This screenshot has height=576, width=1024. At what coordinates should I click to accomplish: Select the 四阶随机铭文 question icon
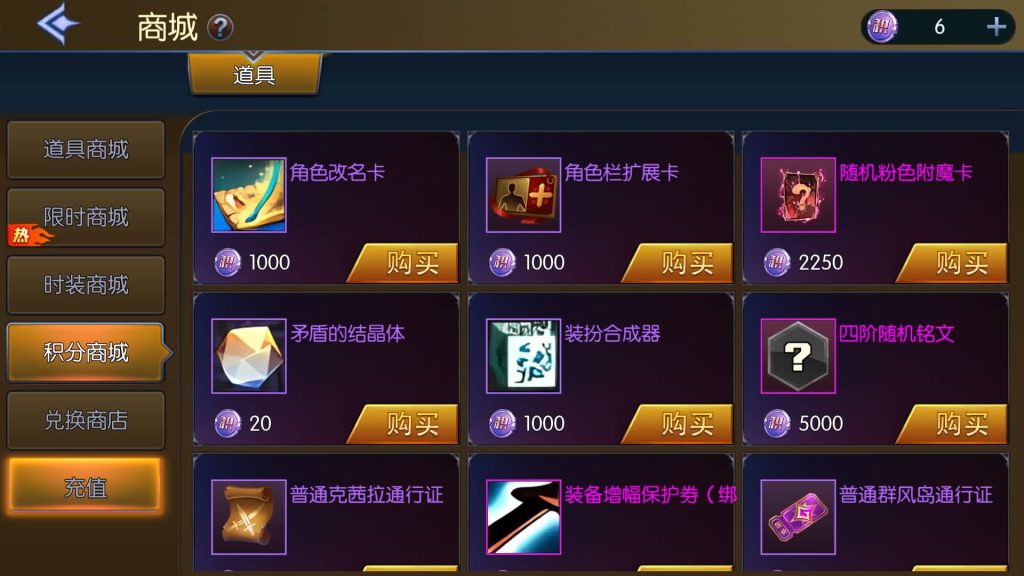coord(798,356)
